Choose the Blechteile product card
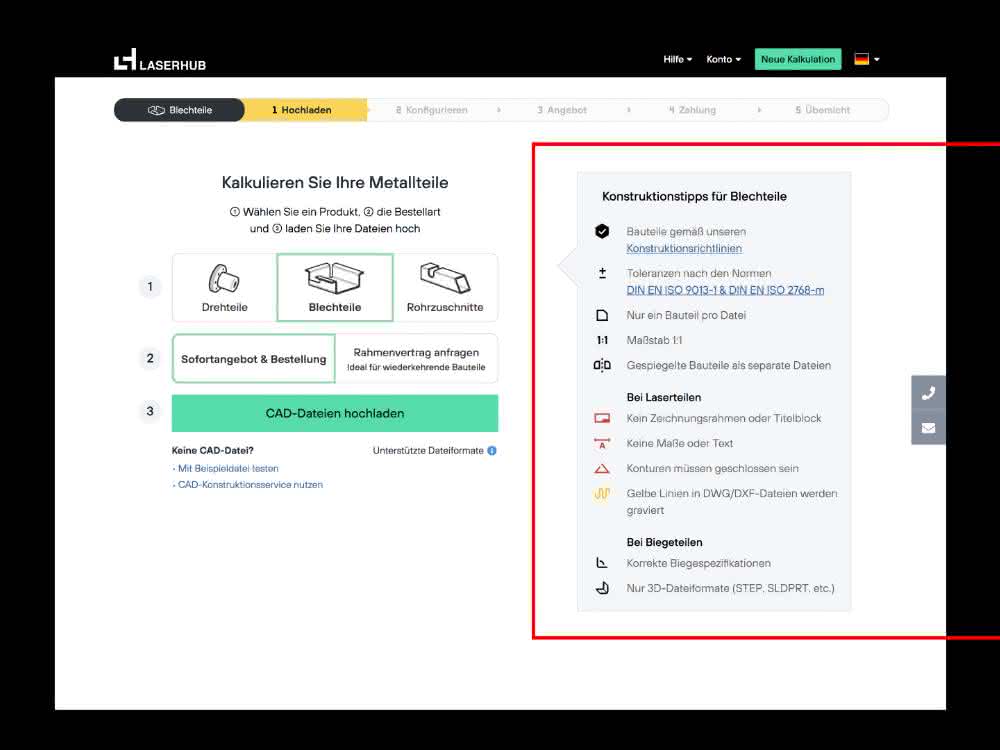The width and height of the screenshot is (1000, 750). tap(335, 288)
